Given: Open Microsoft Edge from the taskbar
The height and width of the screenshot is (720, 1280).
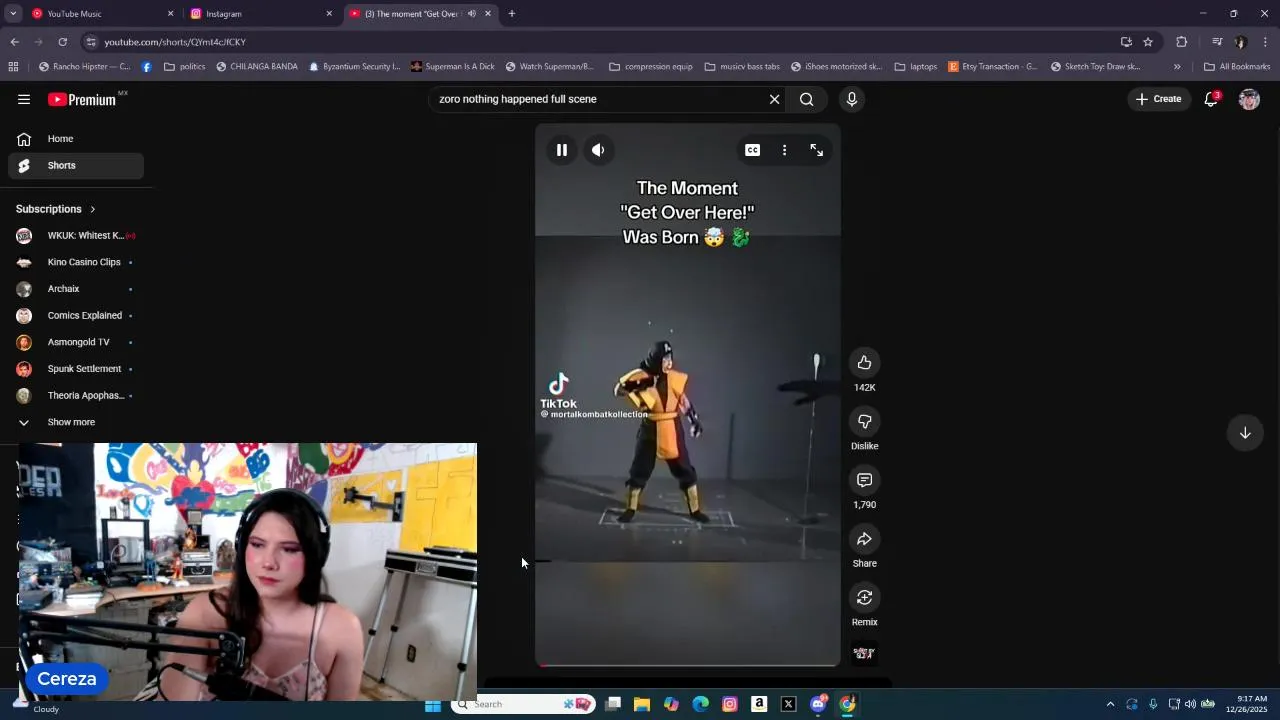Looking at the screenshot, I should coord(700,704).
